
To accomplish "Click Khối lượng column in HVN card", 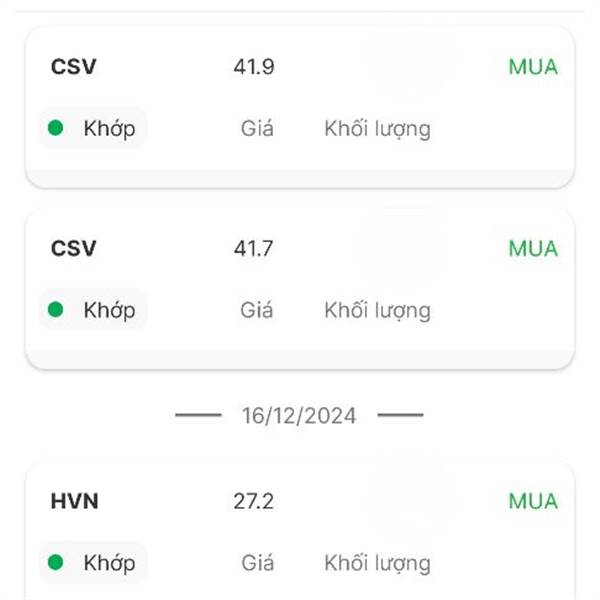I will [x=378, y=564].
